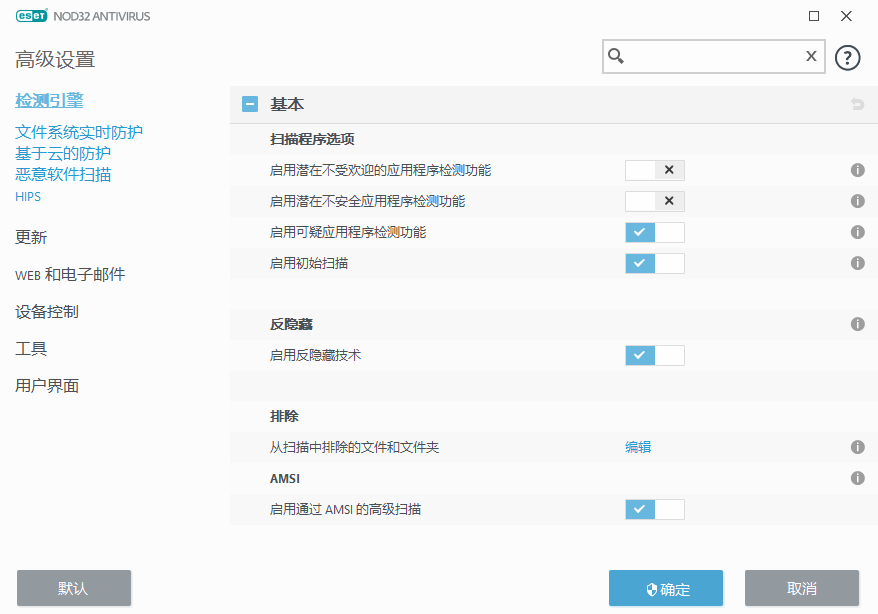Show info for 启用潜在不安全应用程序检测功能
The image size is (878, 614).
click(857, 201)
